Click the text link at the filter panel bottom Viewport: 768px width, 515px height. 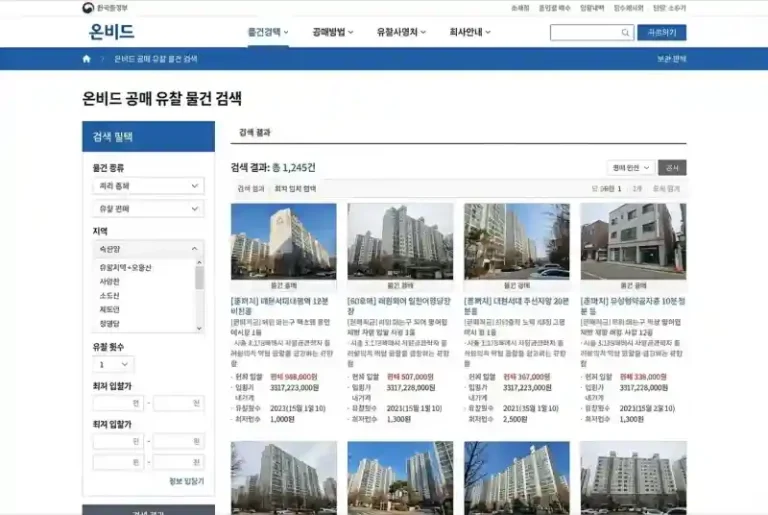pyautogui.click(x=187, y=482)
